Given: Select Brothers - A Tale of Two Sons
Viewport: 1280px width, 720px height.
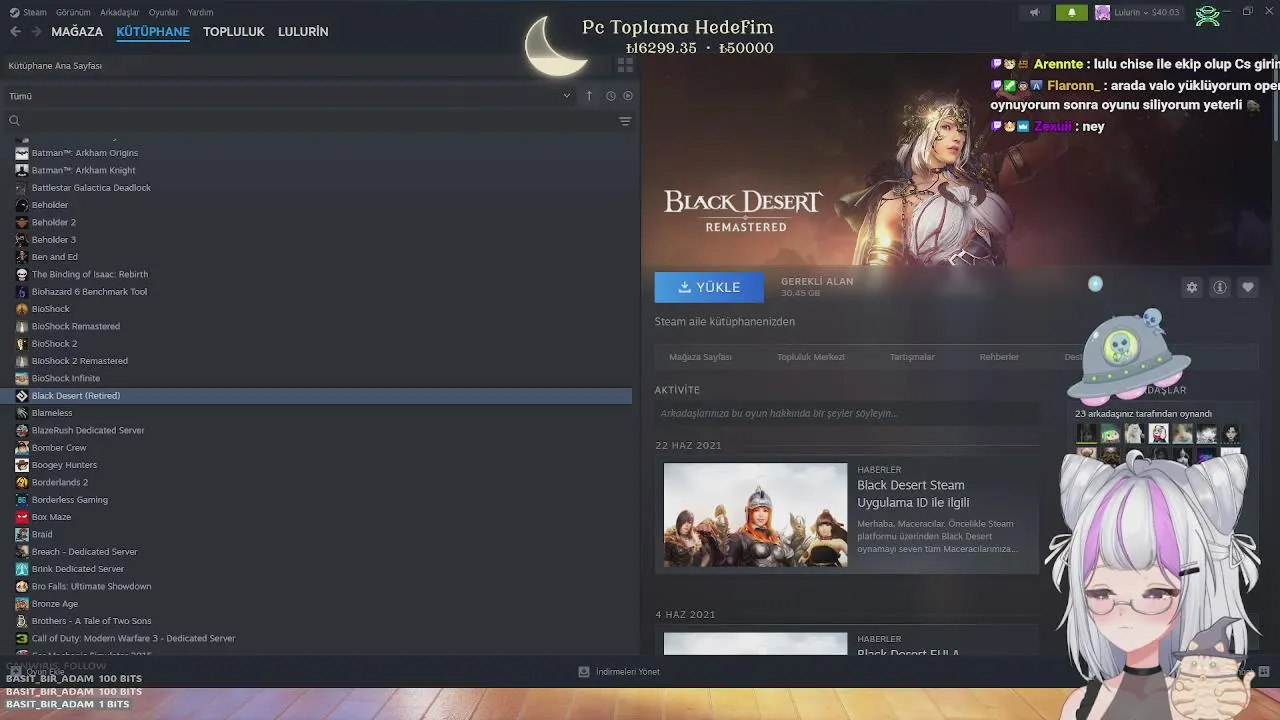Looking at the screenshot, I should click(91, 621).
